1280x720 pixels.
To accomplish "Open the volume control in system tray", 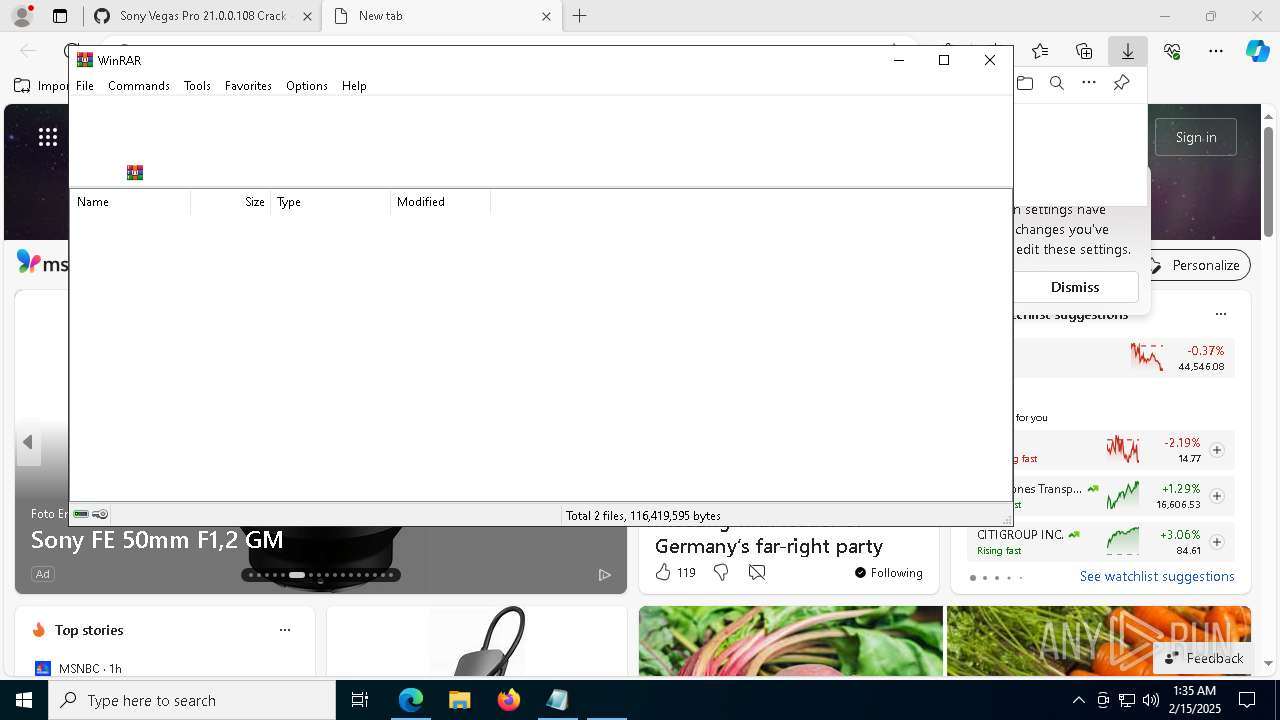I will coord(1151,700).
